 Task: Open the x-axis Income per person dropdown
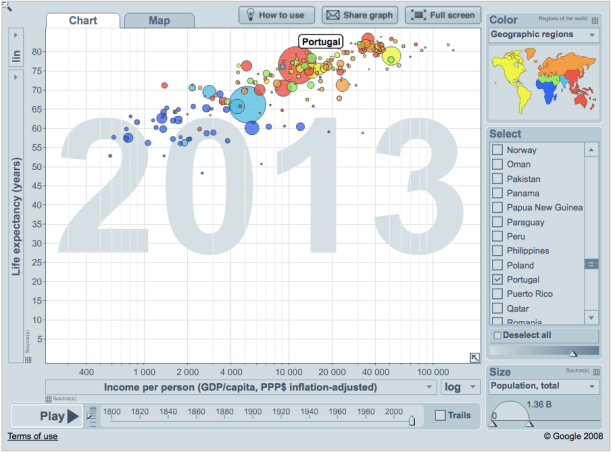(239, 386)
